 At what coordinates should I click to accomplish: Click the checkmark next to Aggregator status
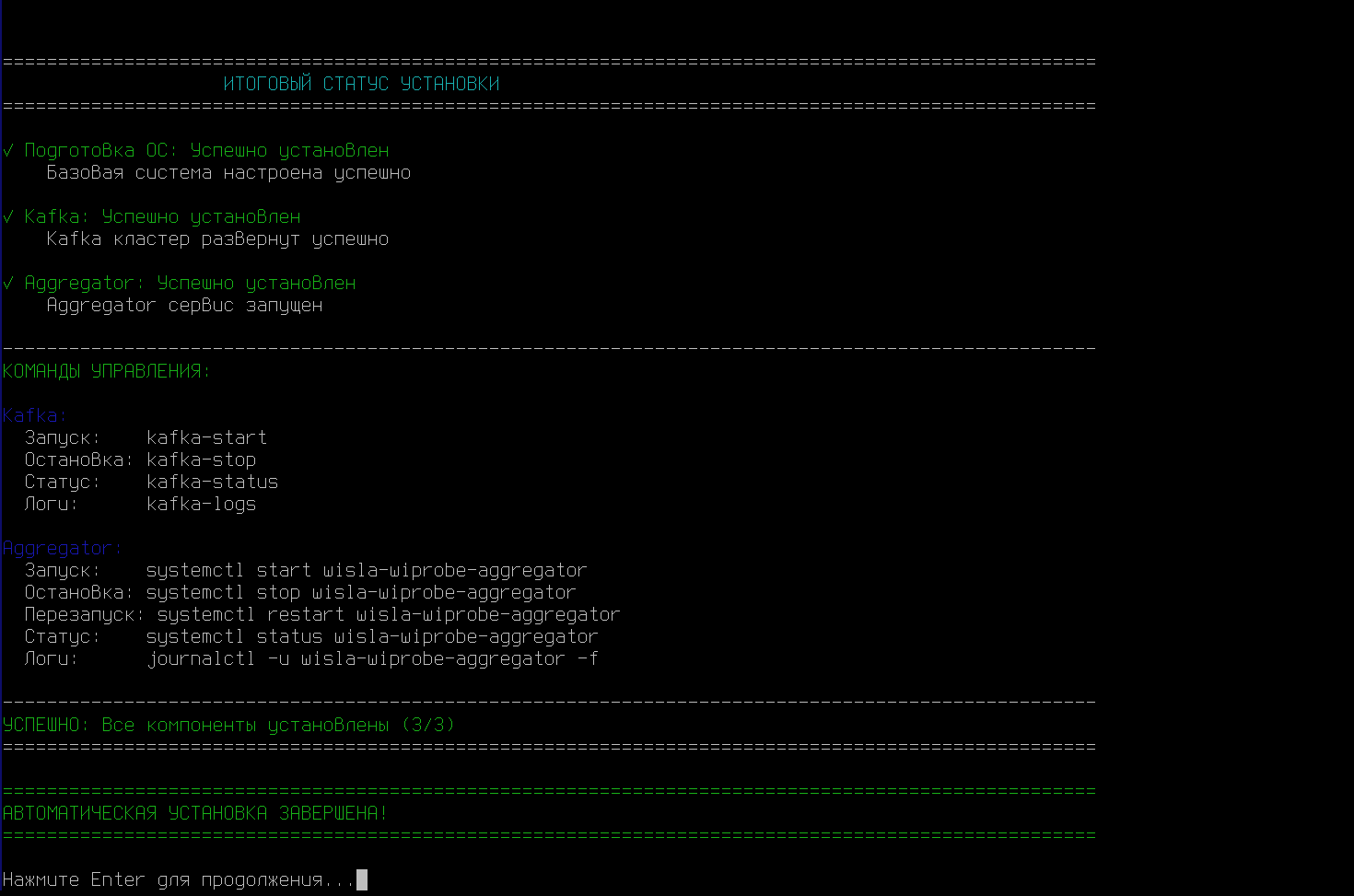(9, 283)
